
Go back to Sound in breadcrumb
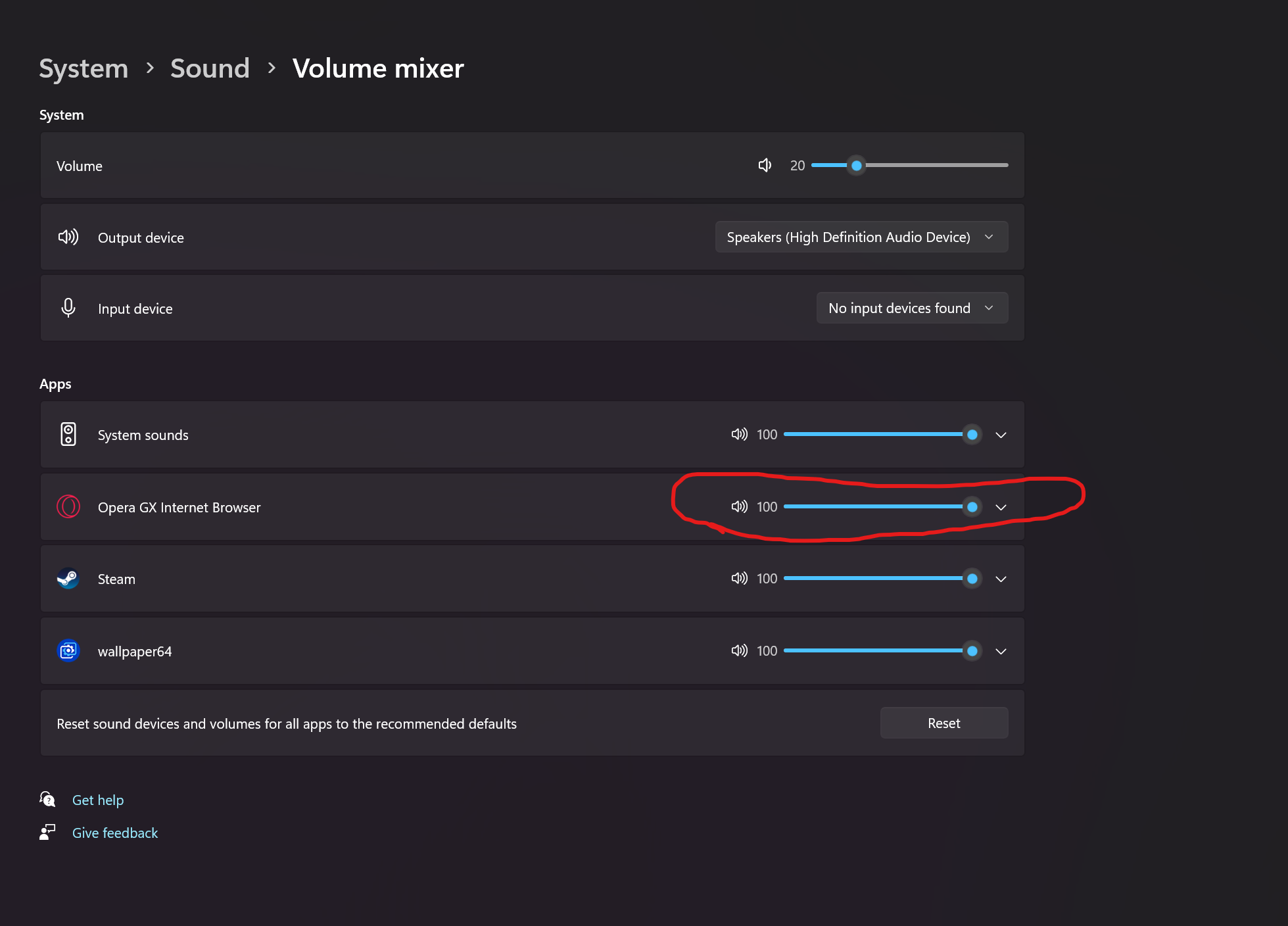click(x=210, y=68)
